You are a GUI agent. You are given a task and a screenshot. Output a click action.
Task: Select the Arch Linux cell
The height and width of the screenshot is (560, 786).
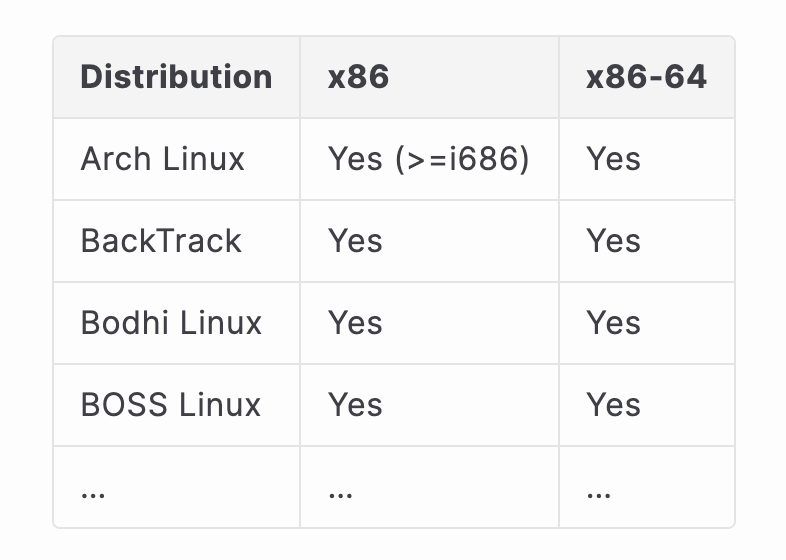(162, 159)
